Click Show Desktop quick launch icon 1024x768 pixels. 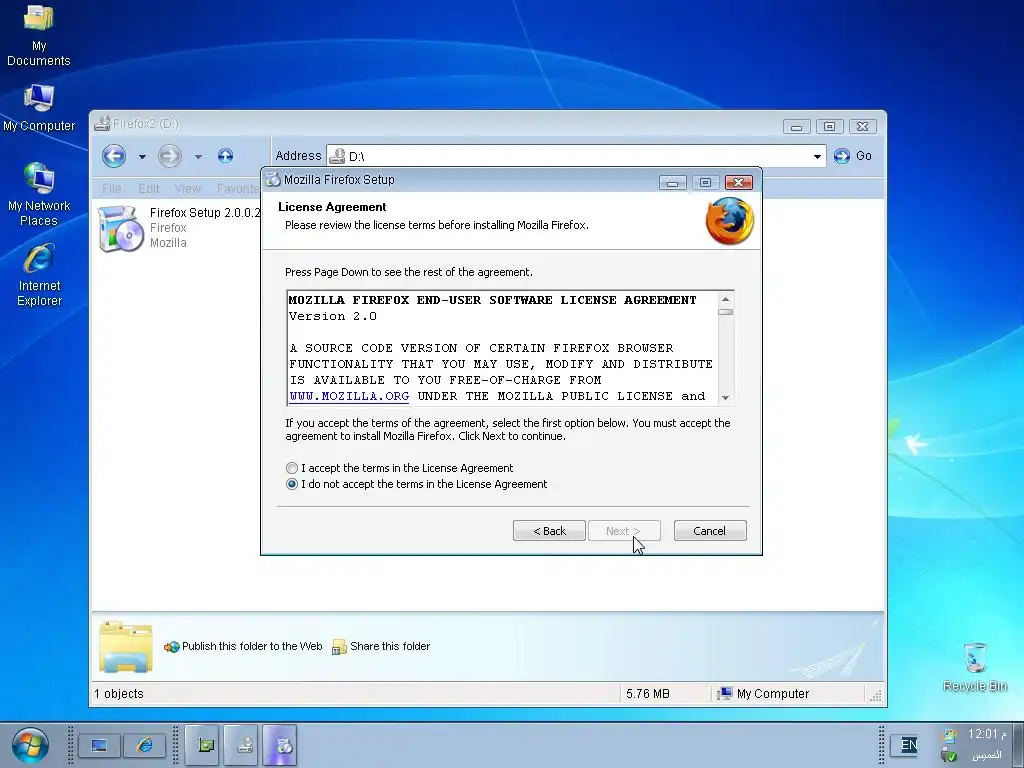coord(99,745)
